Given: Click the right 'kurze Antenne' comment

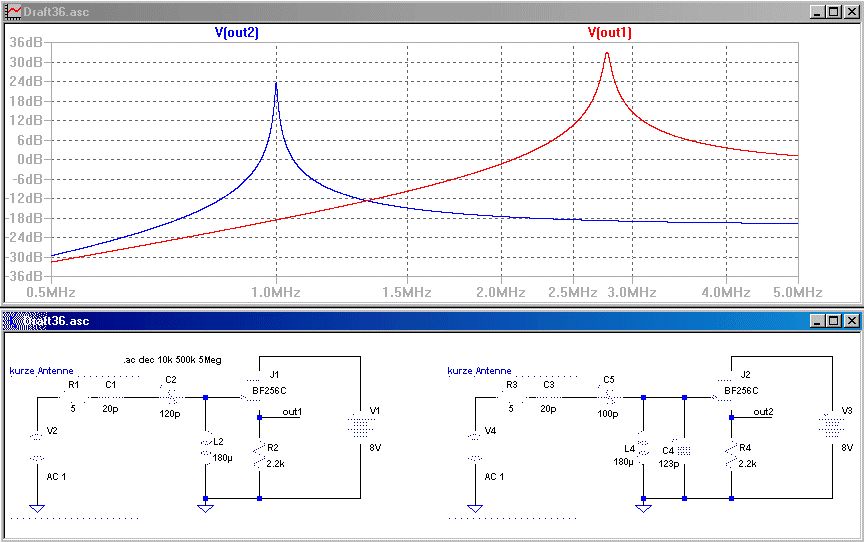Looking at the screenshot, I should tap(479, 371).
